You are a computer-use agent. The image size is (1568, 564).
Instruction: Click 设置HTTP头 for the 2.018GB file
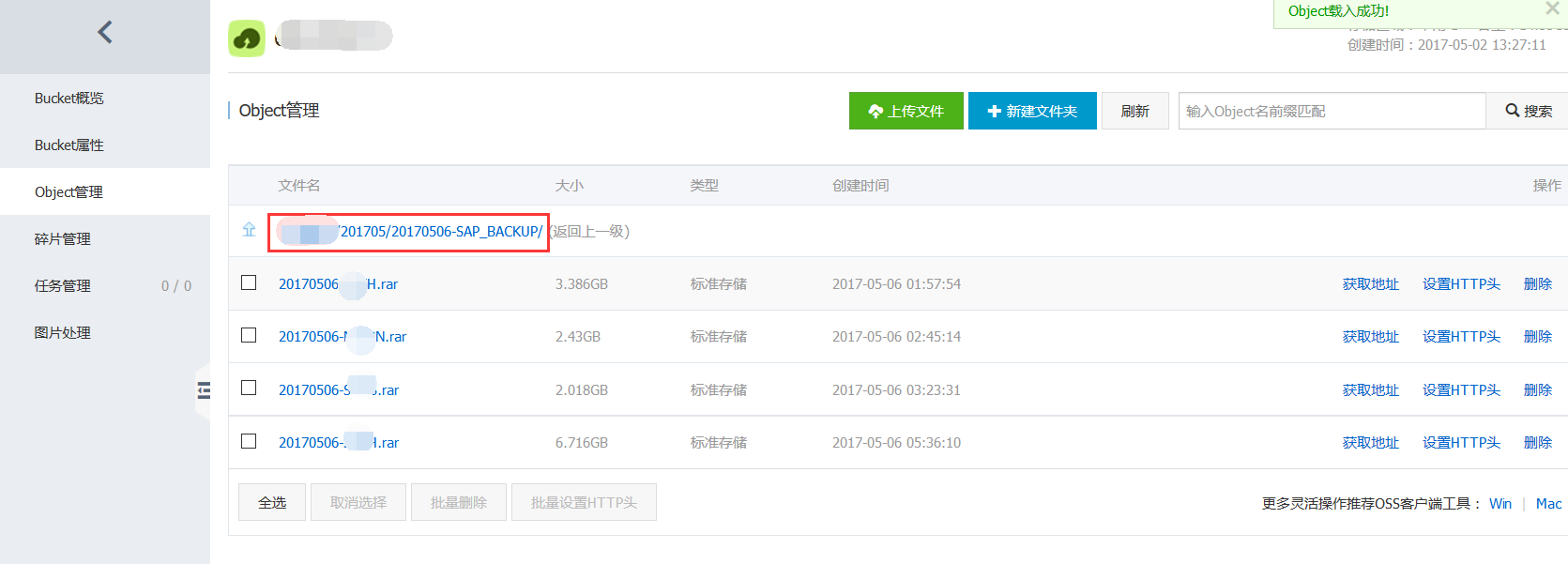point(1461,390)
